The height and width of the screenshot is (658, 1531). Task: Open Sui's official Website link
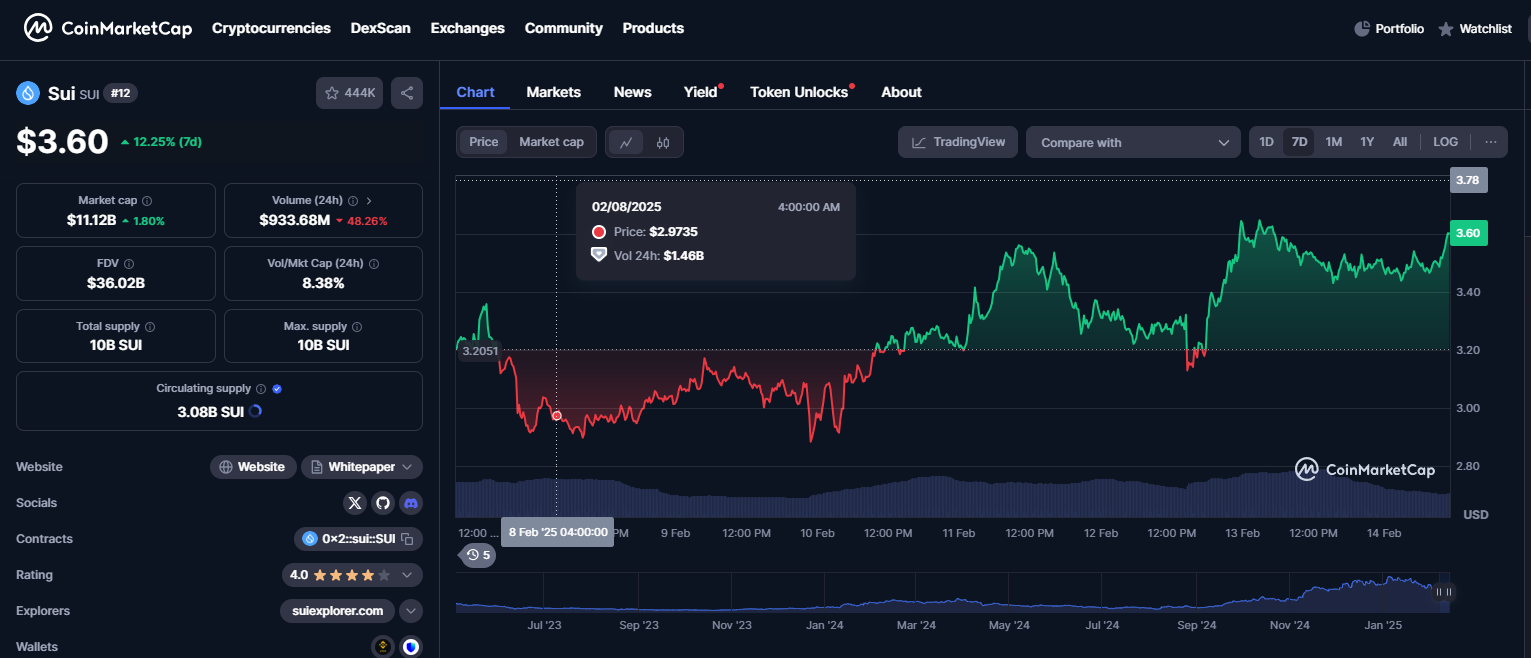point(253,466)
